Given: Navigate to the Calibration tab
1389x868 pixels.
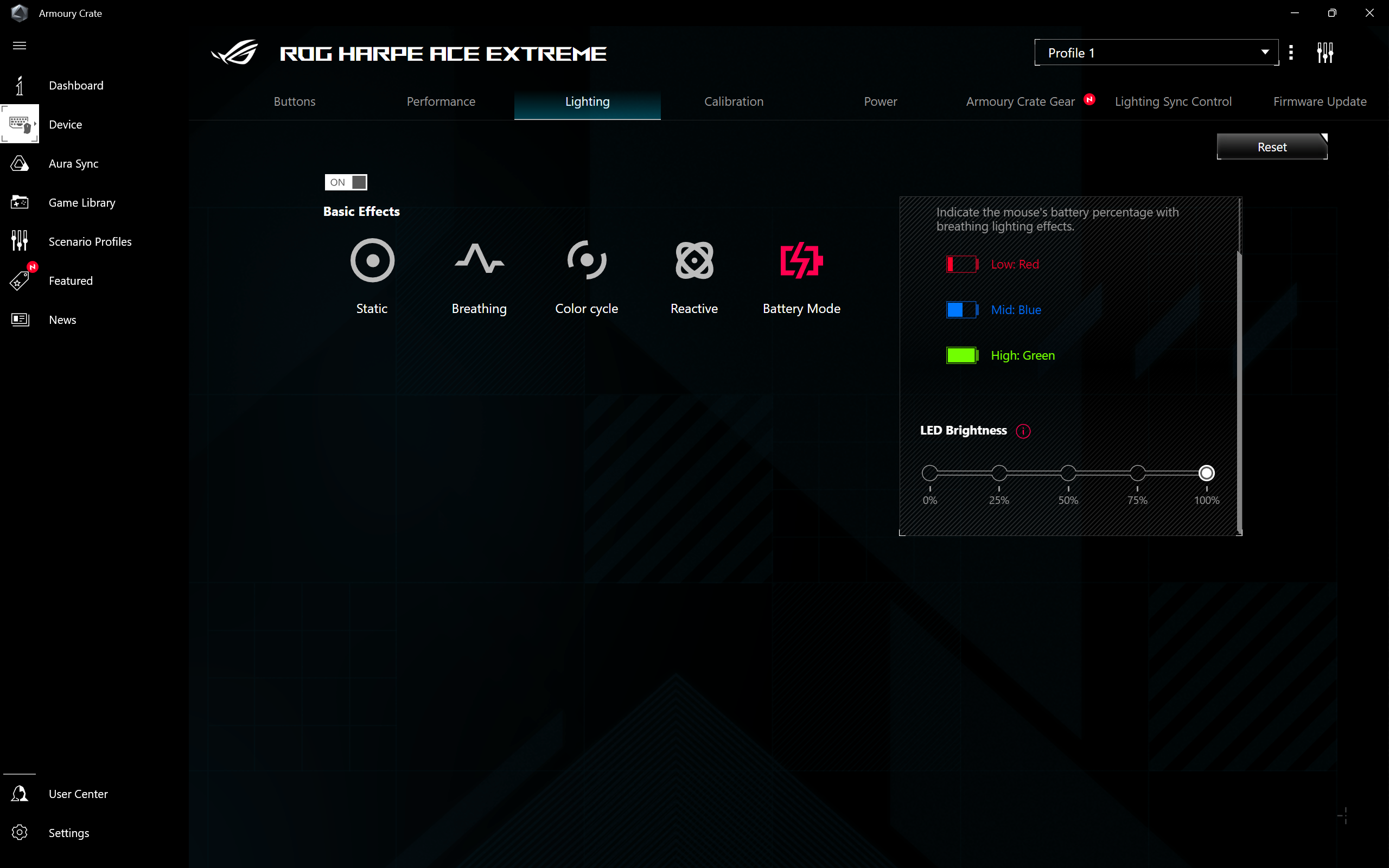Looking at the screenshot, I should click(733, 100).
